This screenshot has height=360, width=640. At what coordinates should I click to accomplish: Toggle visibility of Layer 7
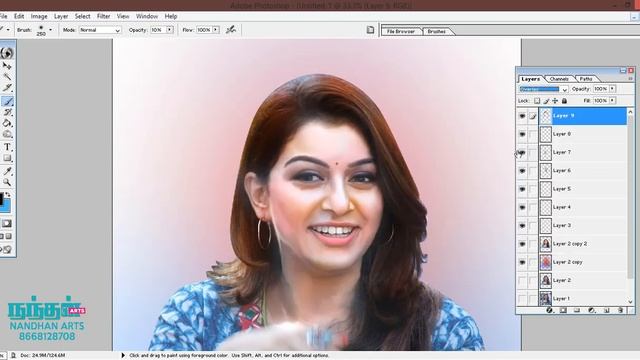[522, 152]
